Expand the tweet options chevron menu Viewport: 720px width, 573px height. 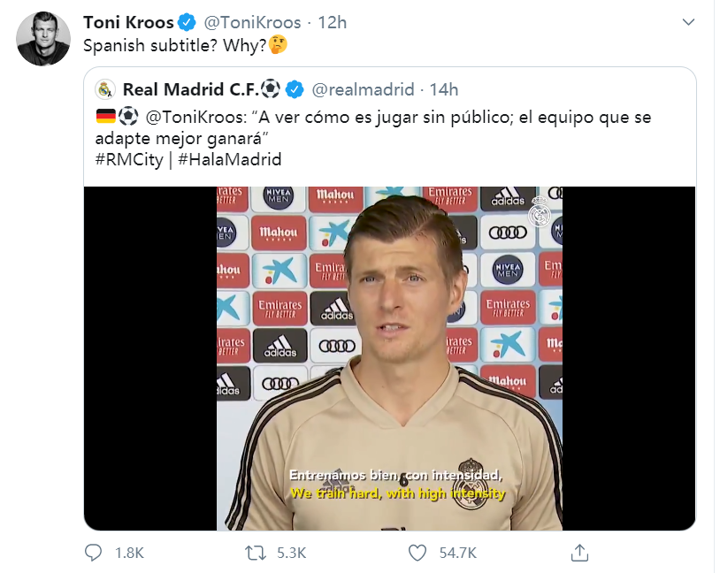point(688,22)
